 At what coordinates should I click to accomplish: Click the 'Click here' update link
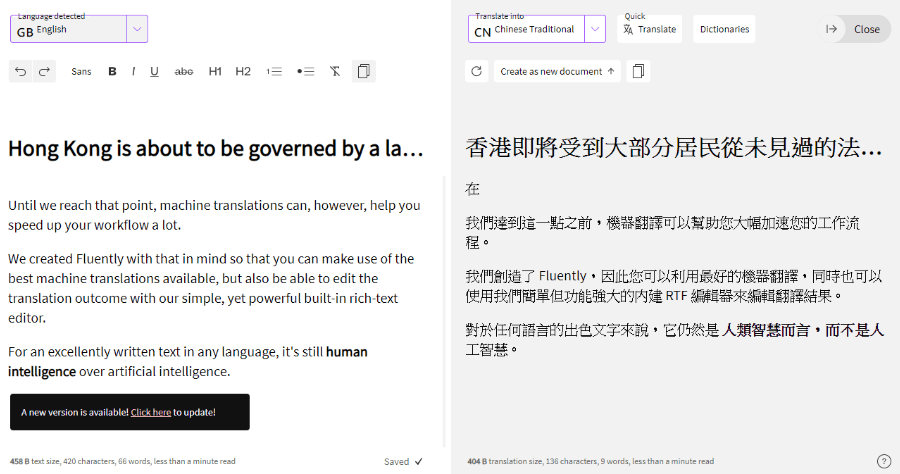click(x=151, y=412)
